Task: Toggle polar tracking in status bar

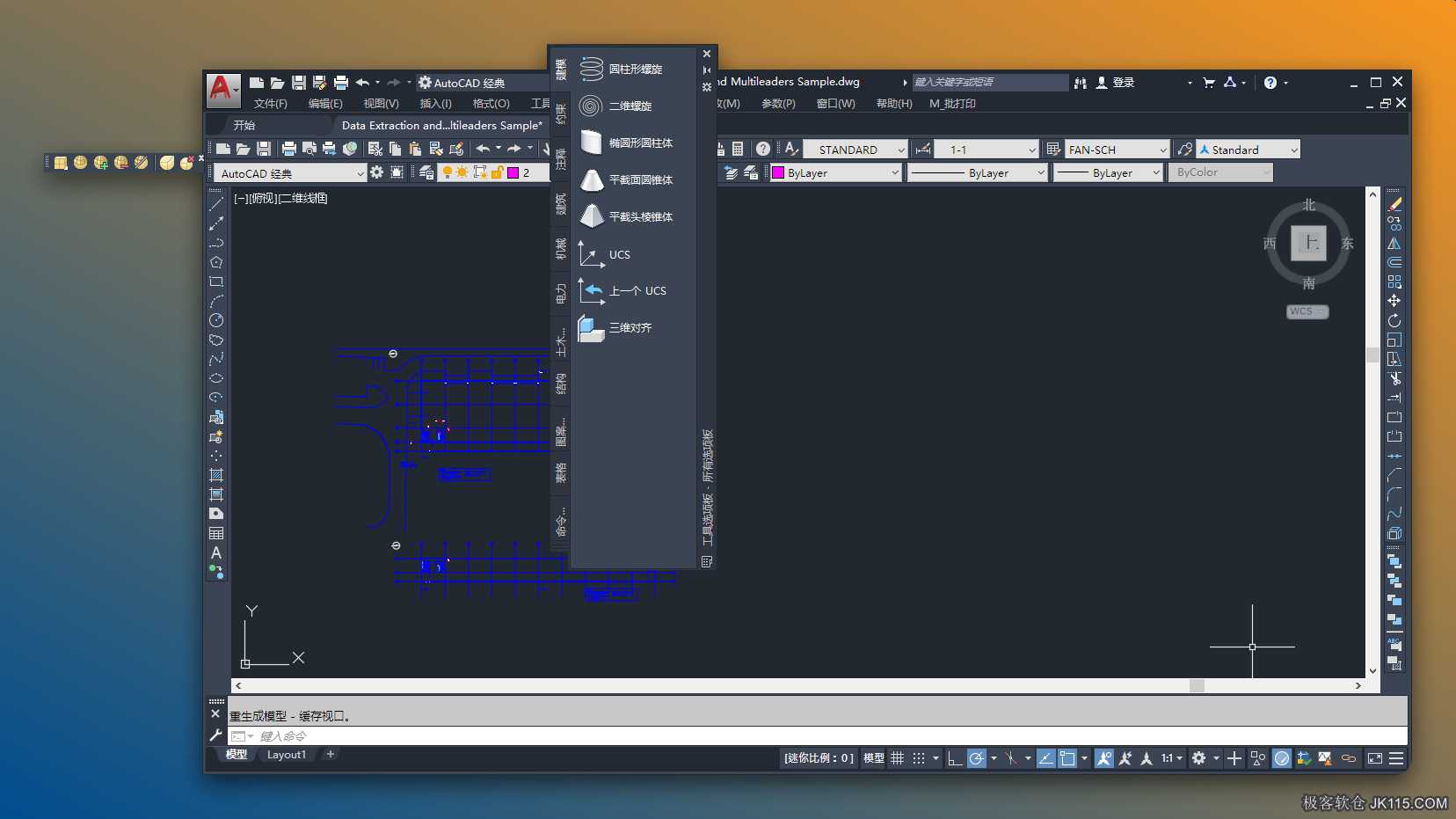Action: (977, 758)
